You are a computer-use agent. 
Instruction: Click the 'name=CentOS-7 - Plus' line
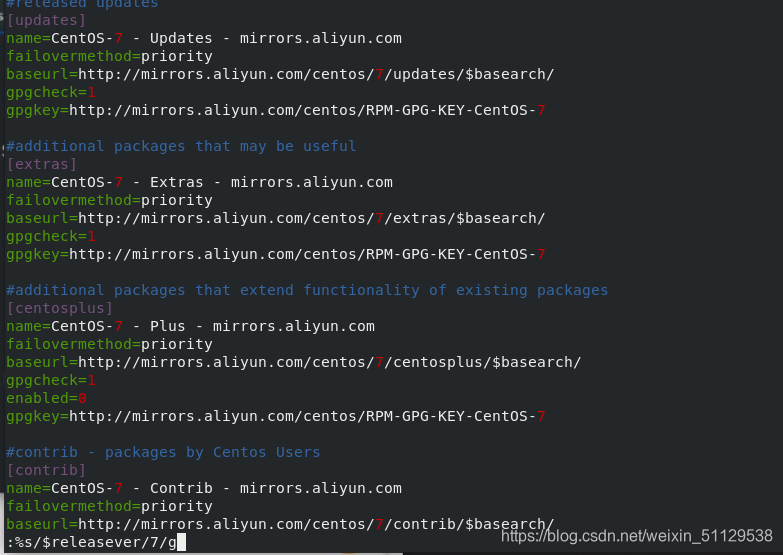click(190, 326)
